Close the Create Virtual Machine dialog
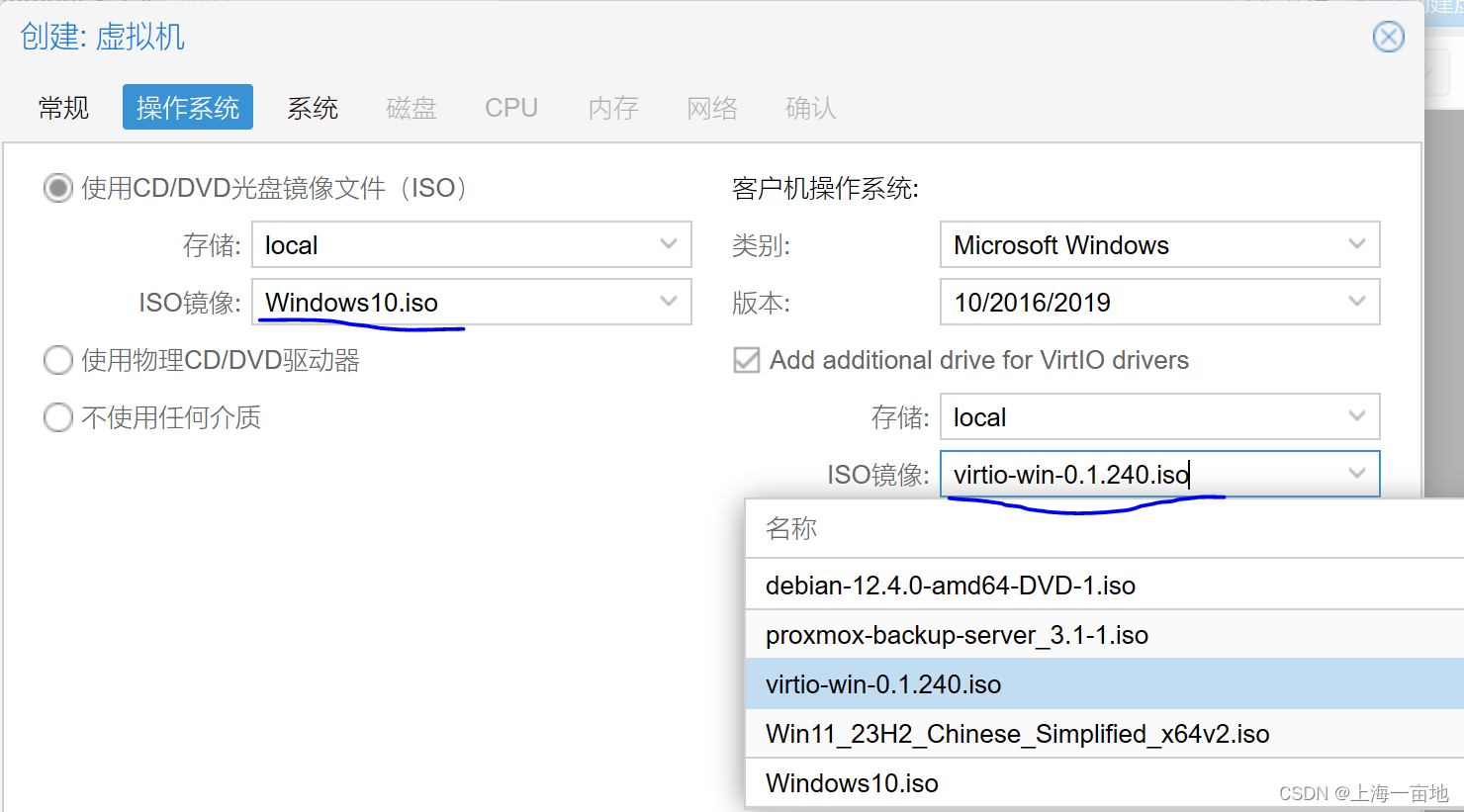This screenshot has height=812, width=1464. [x=1388, y=38]
